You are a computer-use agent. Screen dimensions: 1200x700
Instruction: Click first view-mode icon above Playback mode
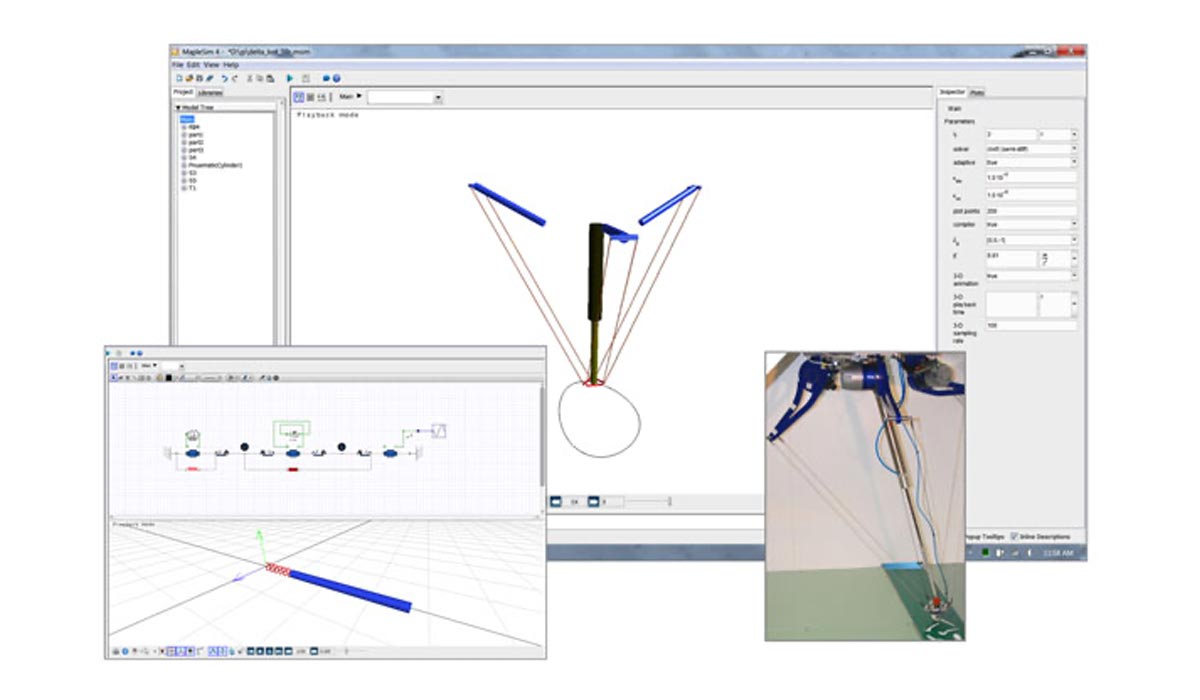click(300, 97)
